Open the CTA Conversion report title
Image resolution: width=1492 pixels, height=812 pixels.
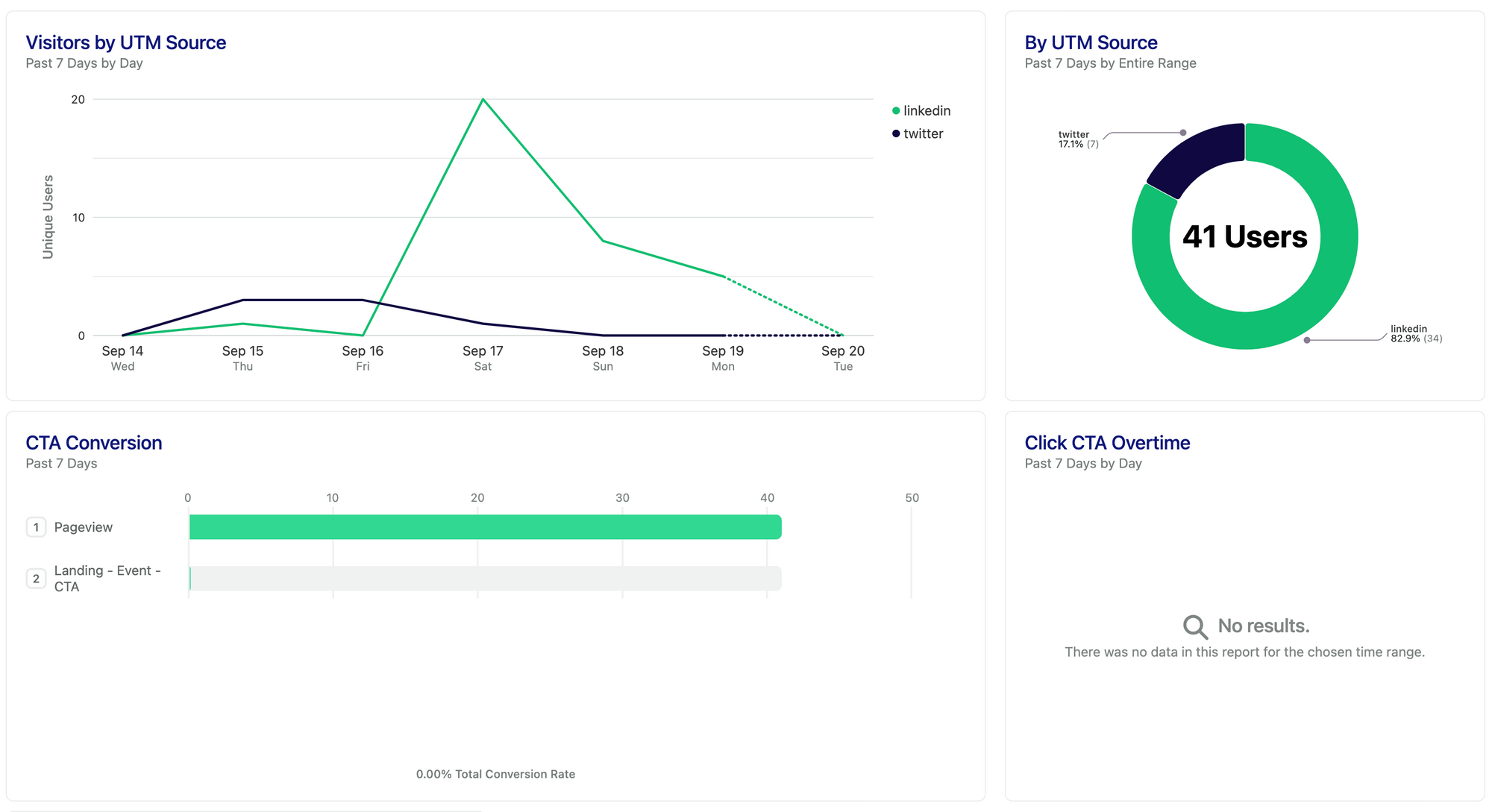click(93, 443)
